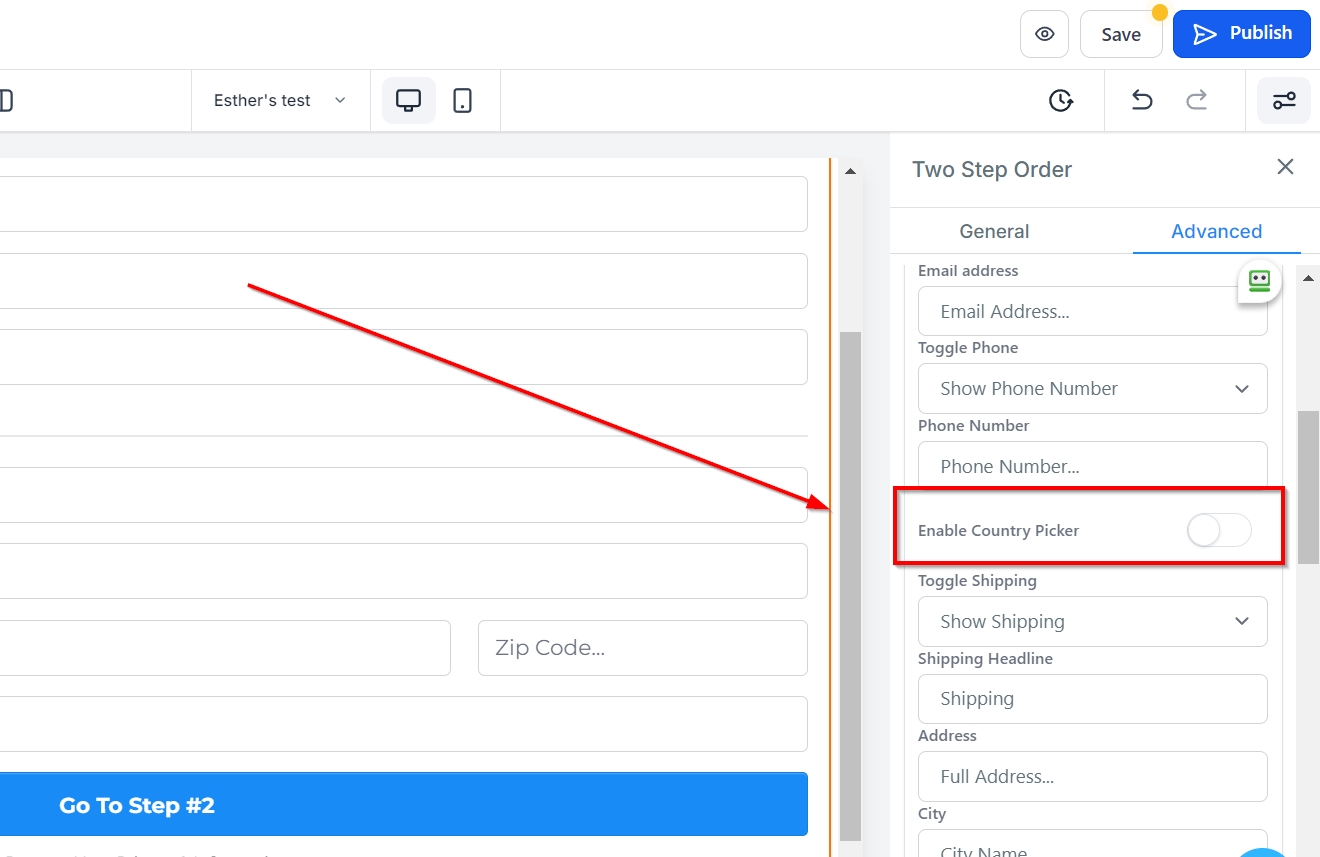Publish the page
The image size is (1320, 857).
(1241, 34)
